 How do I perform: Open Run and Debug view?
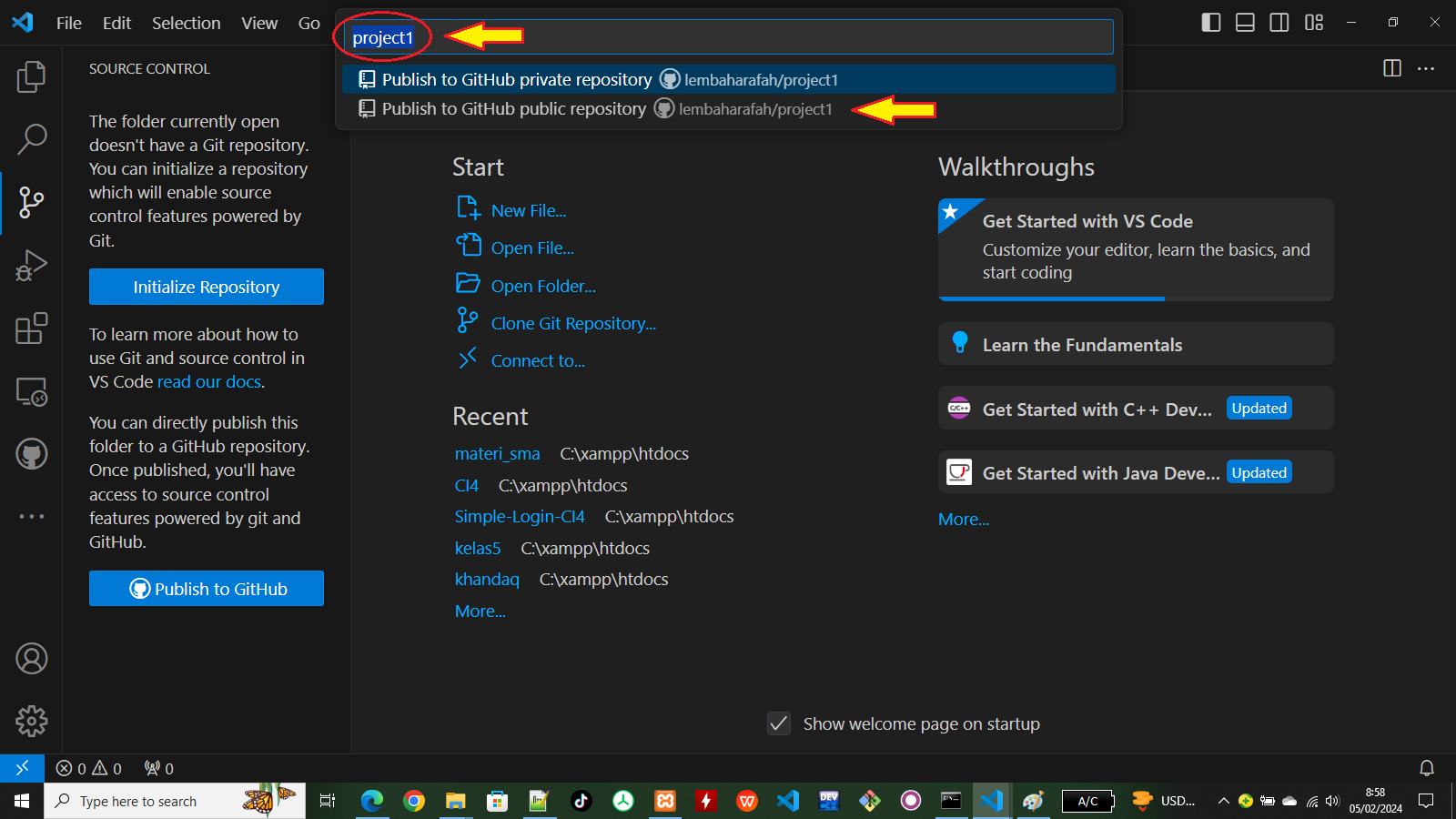(31, 265)
